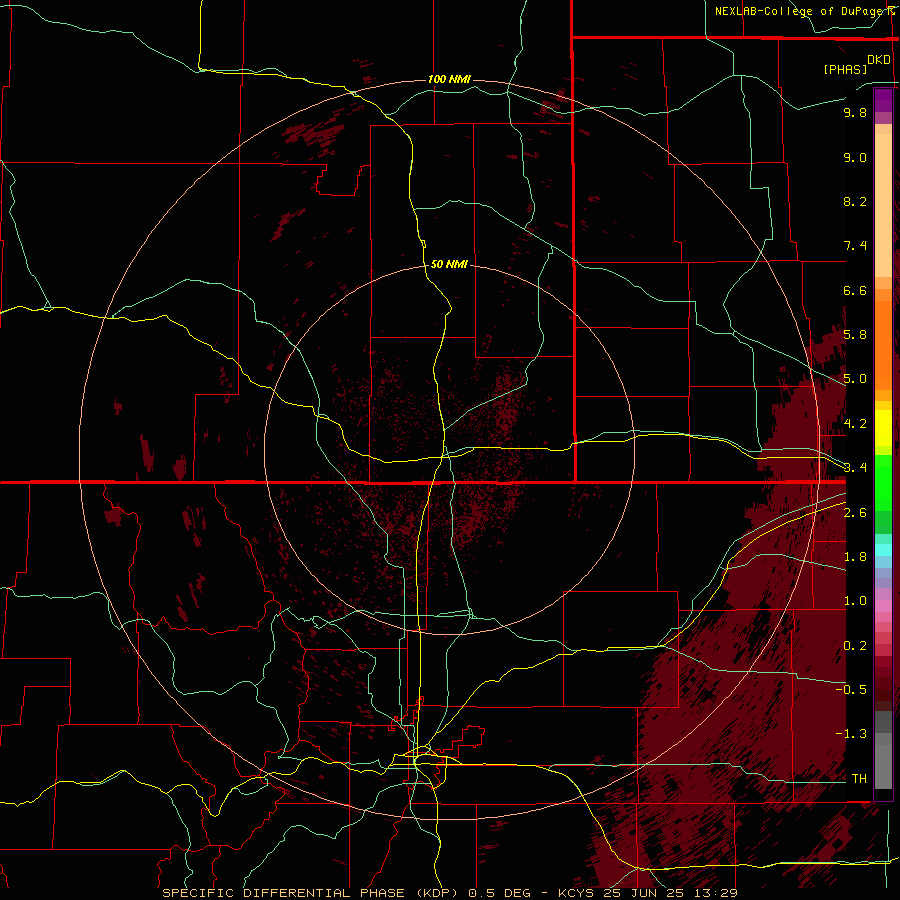Click the [PHAS] unit label

845,69
